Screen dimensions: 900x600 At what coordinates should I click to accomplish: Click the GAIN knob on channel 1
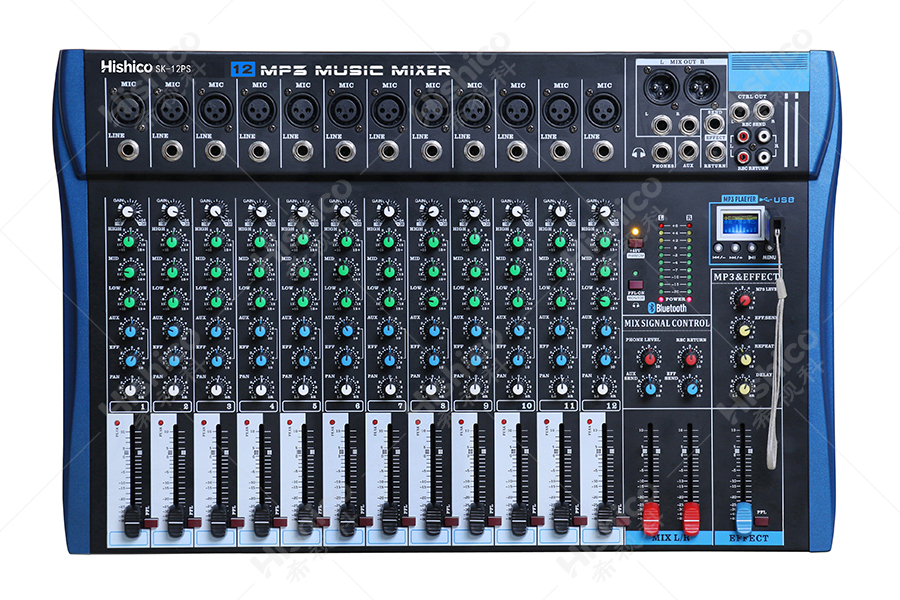pyautogui.click(x=127, y=212)
